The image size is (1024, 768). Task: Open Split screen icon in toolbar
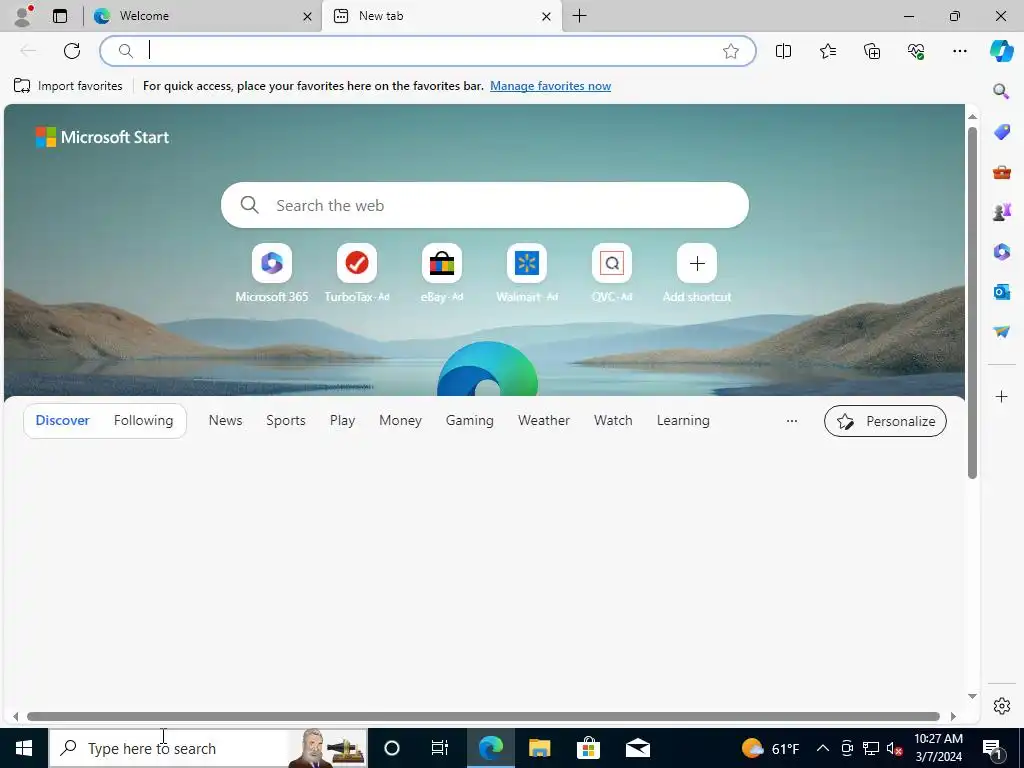[783, 51]
